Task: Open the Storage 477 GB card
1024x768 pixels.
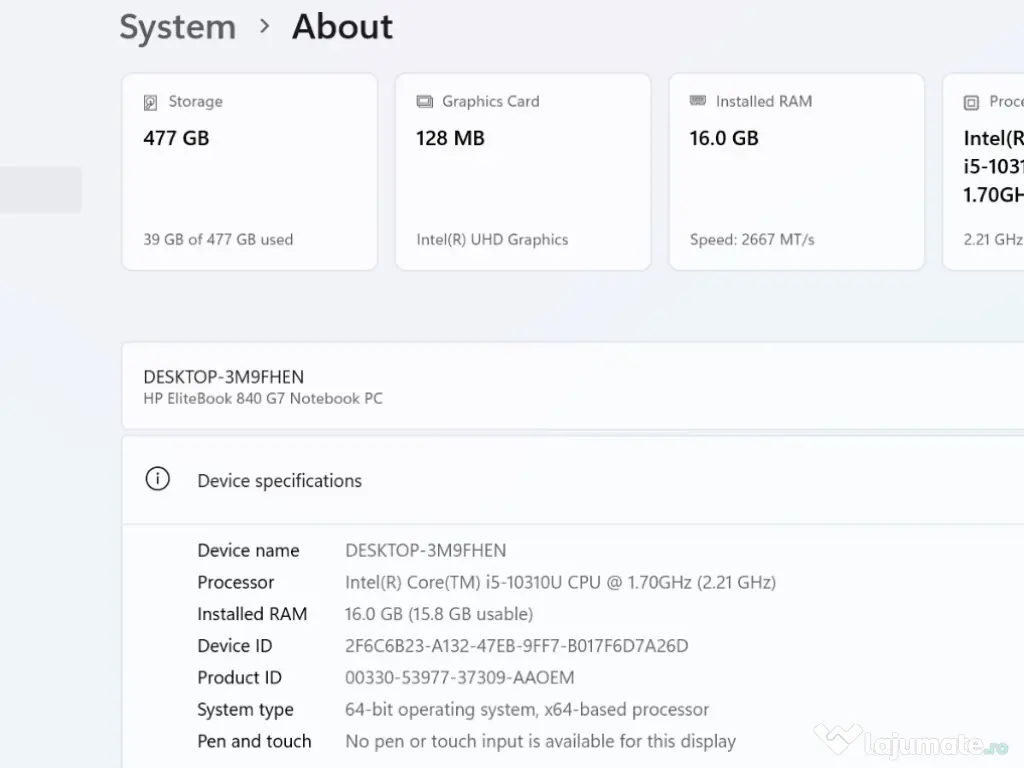Action: point(249,171)
